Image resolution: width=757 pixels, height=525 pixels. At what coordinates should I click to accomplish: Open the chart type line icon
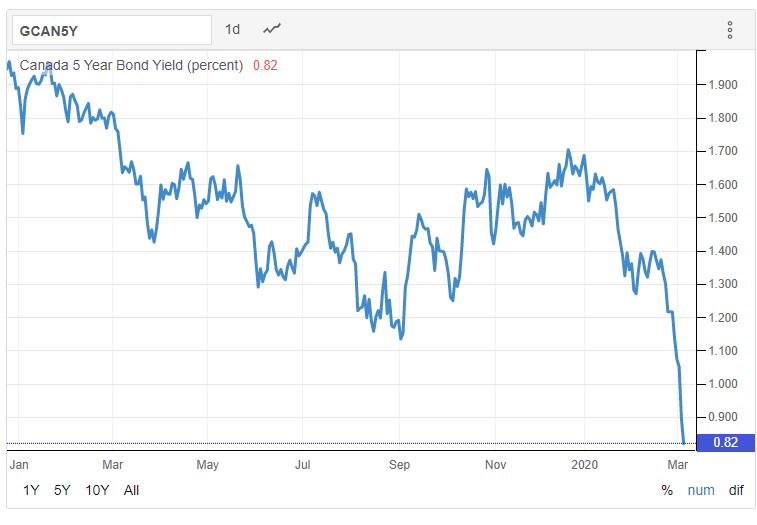pos(271,29)
